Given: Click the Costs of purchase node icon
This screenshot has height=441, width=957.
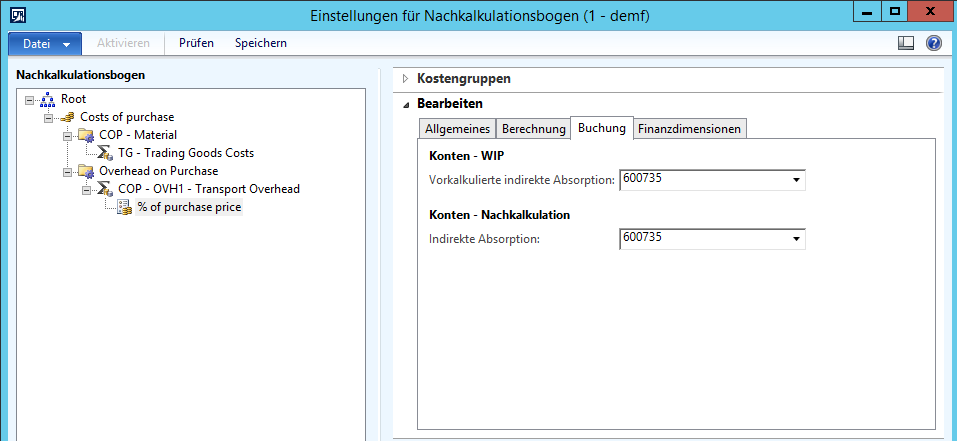Looking at the screenshot, I should pyautogui.click(x=67, y=117).
